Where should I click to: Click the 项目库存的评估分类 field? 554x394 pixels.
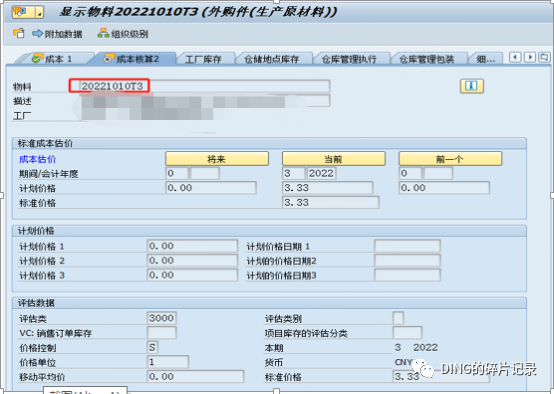[407, 333]
